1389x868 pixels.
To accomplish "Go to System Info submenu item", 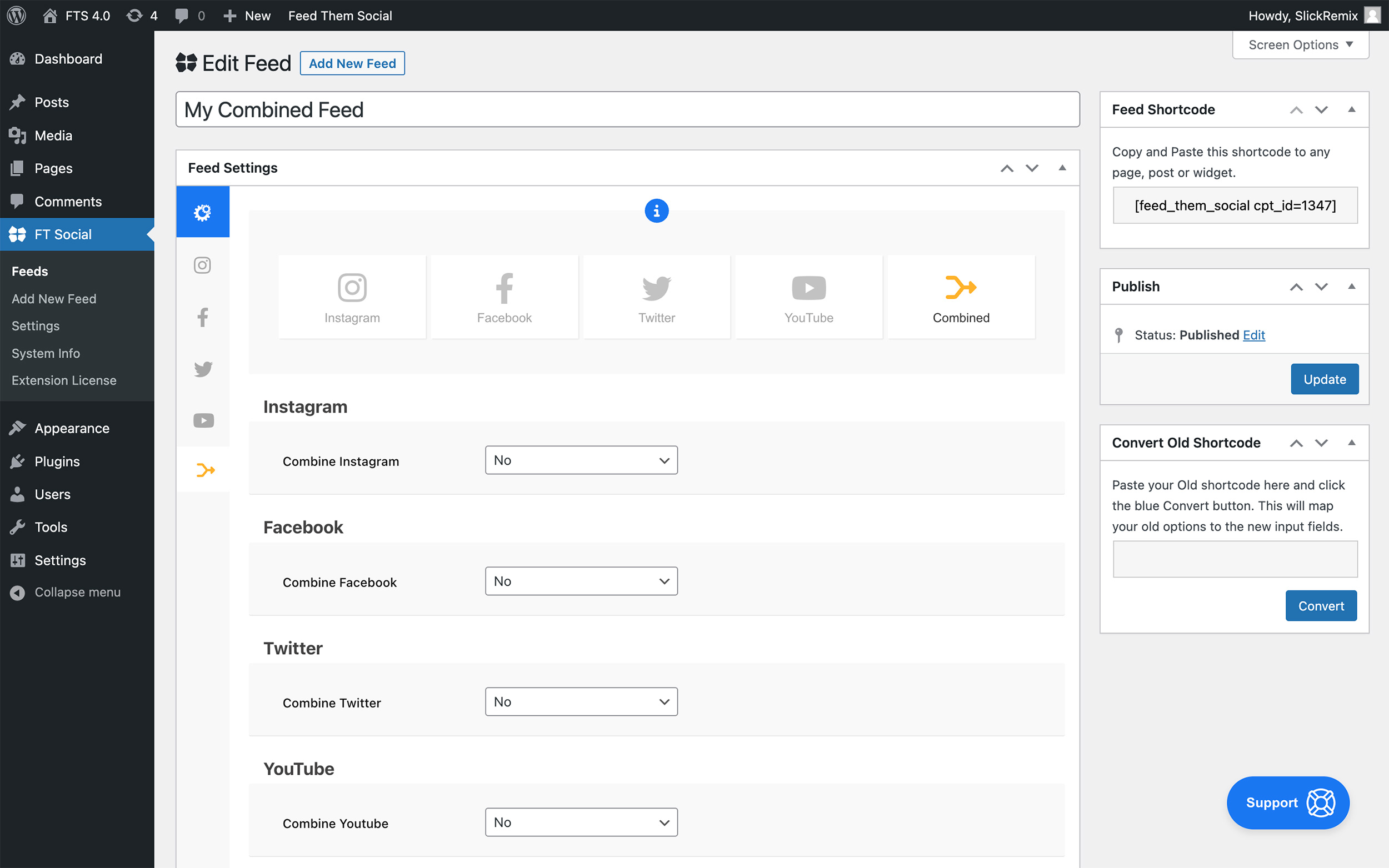I will click(46, 353).
